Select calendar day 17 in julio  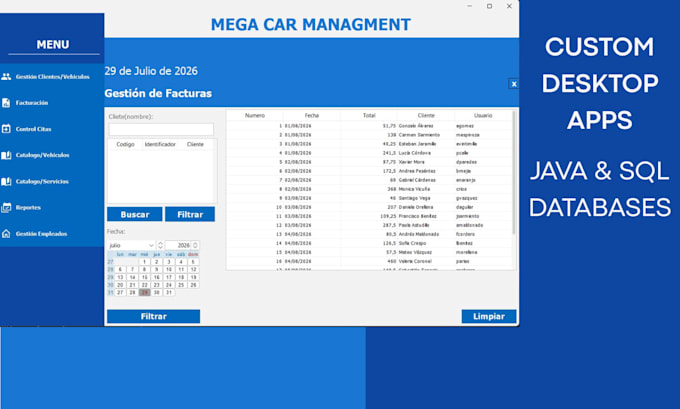(x=169, y=277)
